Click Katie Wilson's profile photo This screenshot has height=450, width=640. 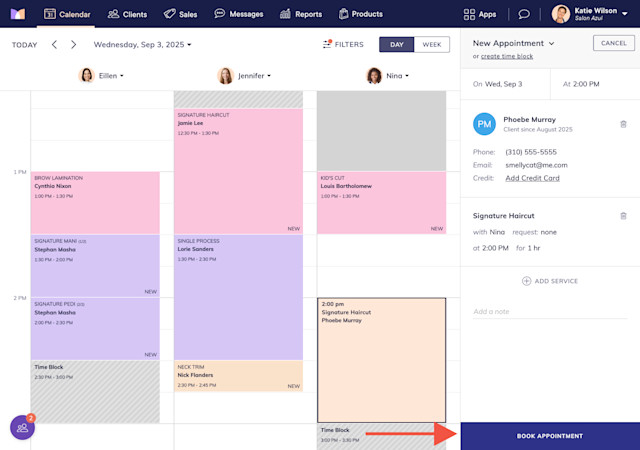561,14
